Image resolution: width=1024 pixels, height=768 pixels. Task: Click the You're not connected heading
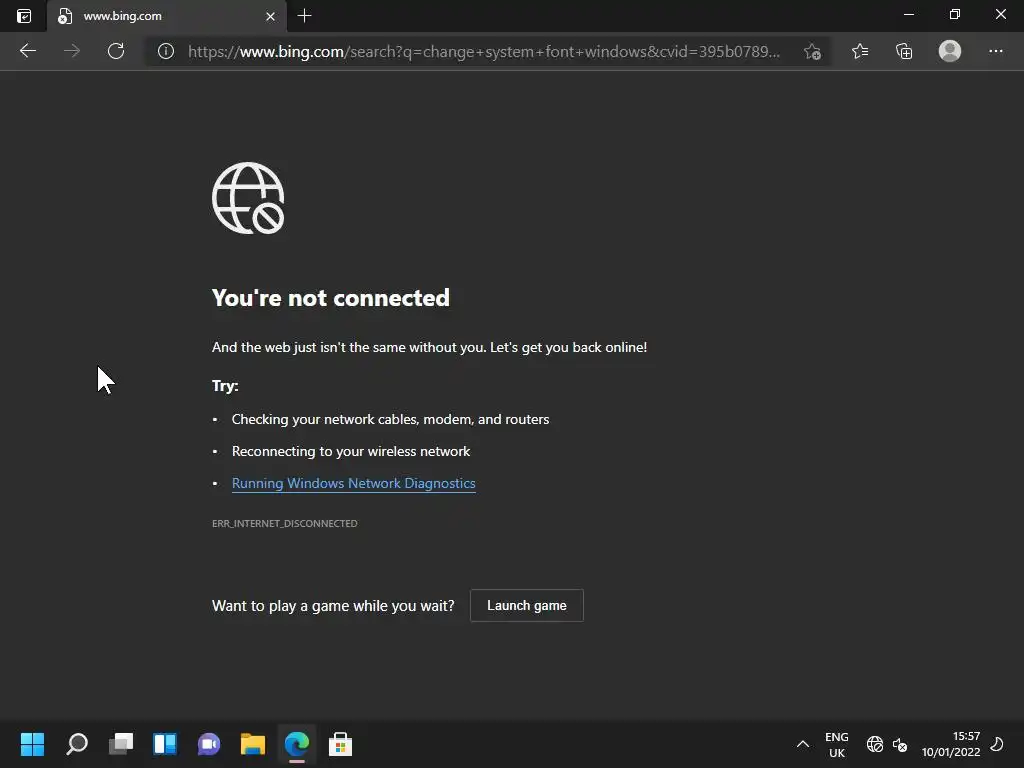click(330, 298)
